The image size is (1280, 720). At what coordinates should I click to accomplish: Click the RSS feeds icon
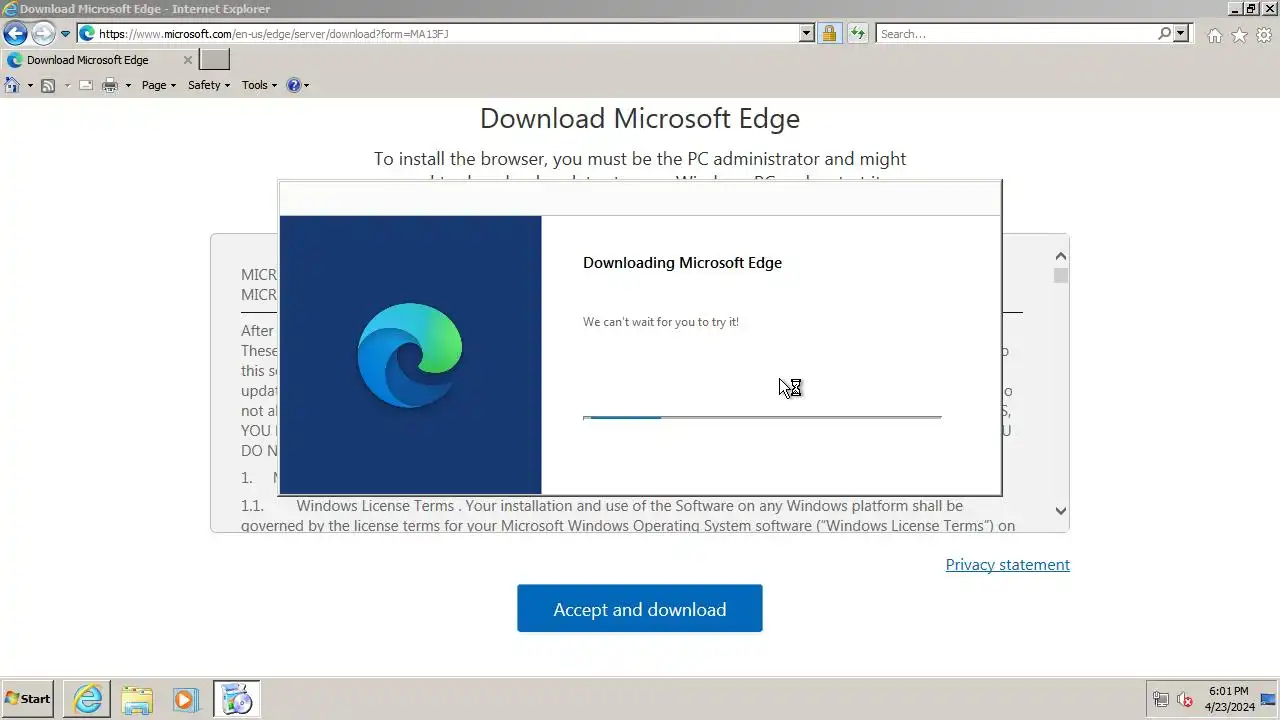48,85
